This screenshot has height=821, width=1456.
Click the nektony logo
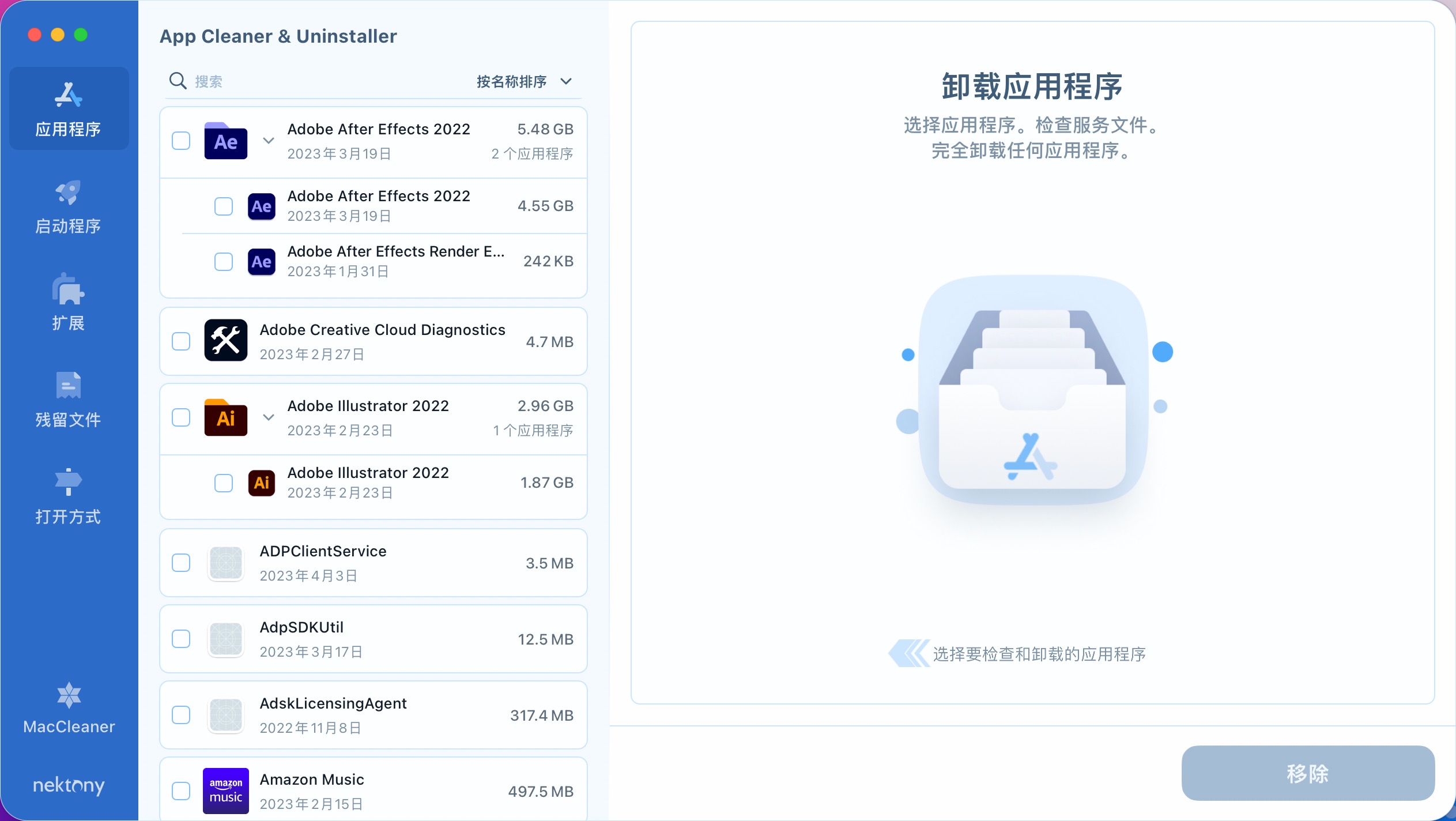69,785
